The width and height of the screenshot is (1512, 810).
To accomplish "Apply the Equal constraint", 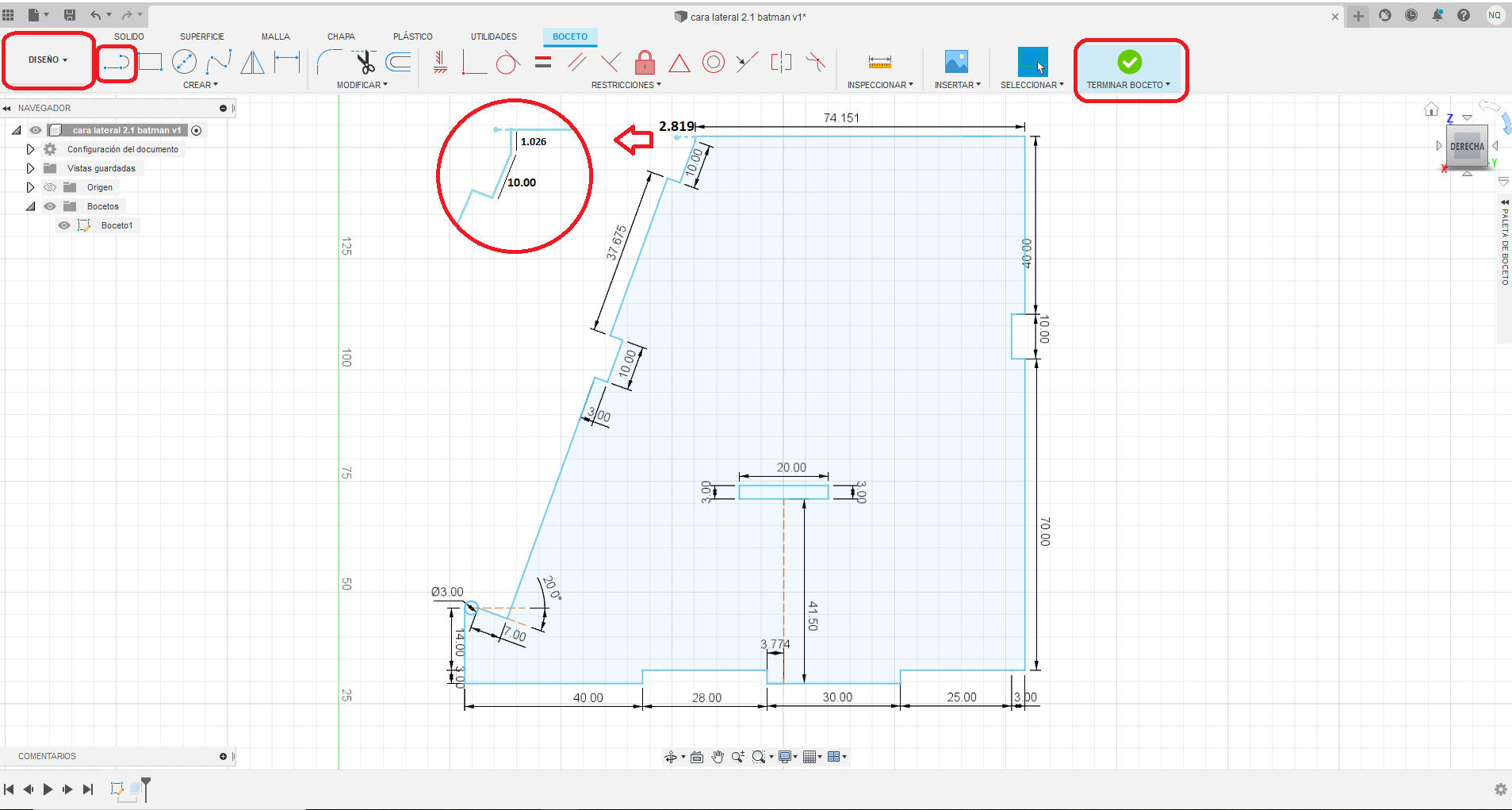I will tap(543, 62).
